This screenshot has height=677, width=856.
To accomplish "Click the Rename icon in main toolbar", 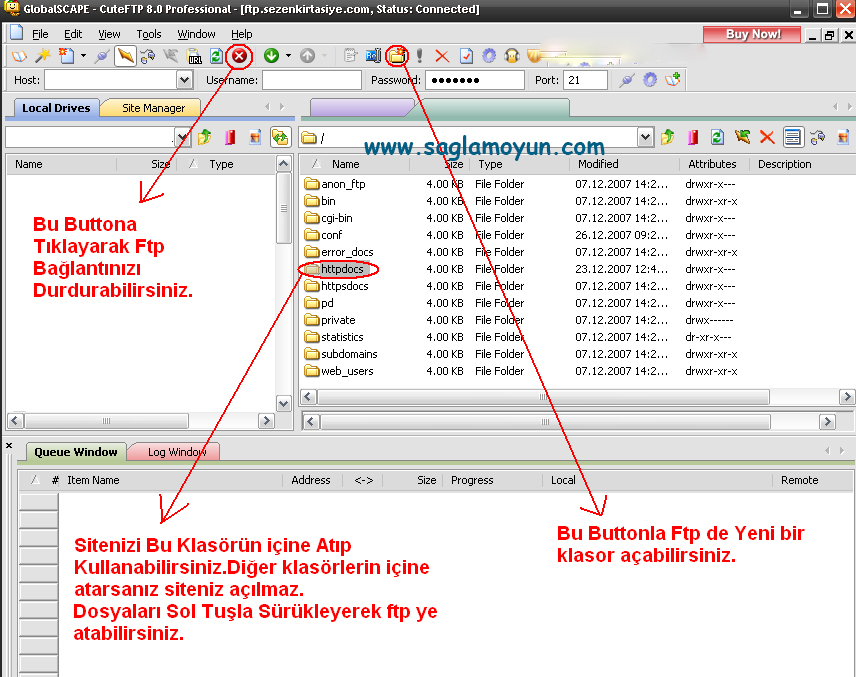I will point(373,56).
